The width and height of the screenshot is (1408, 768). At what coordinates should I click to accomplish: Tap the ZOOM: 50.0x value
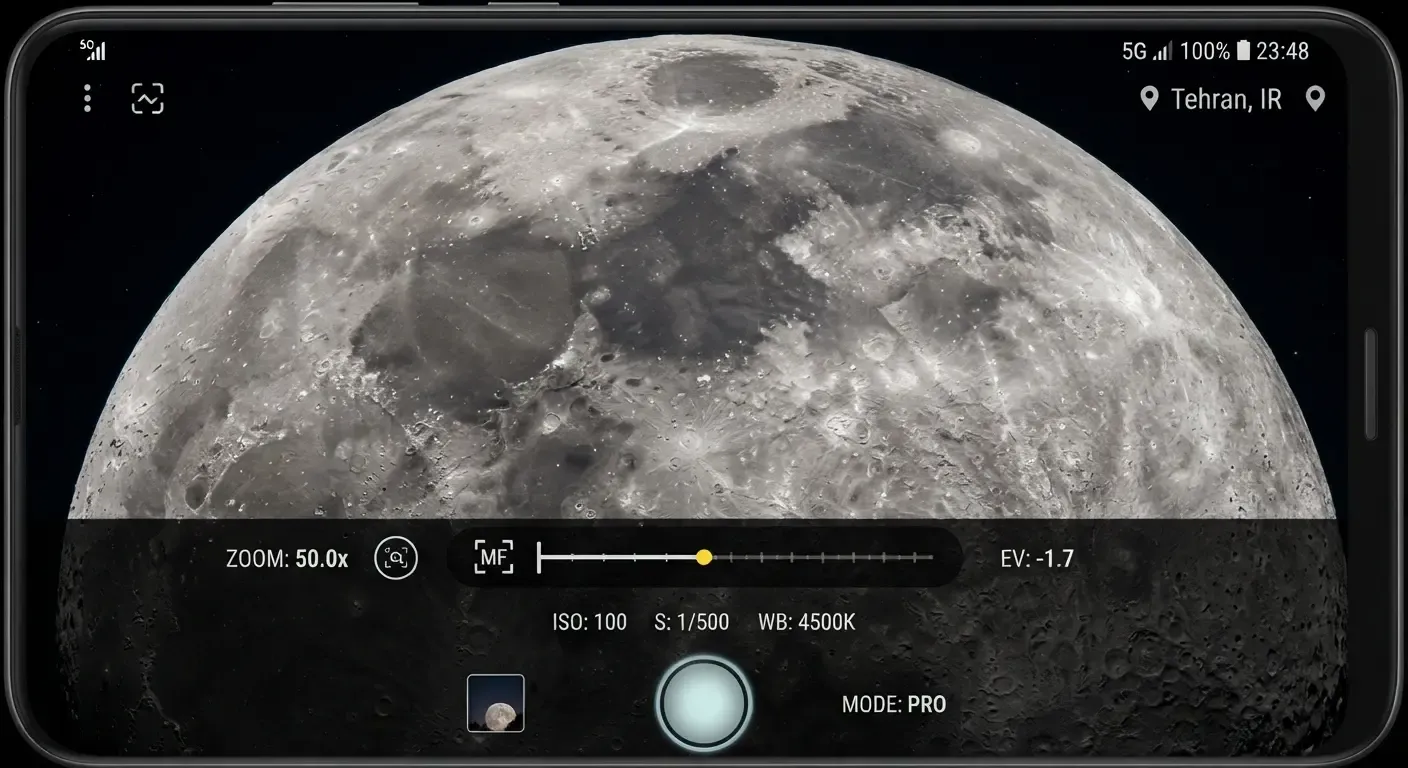pyautogui.click(x=287, y=559)
